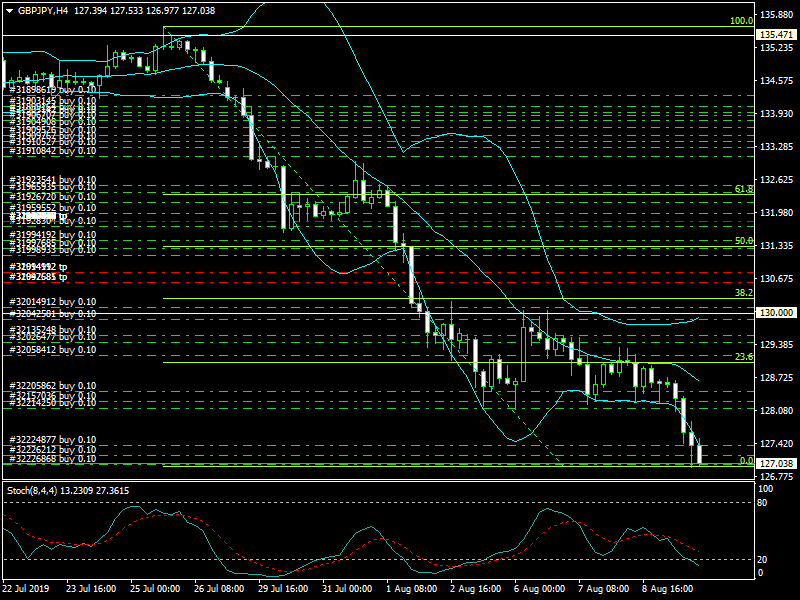Click the current price tag 127.038
Screen dimensions: 800x600
pyautogui.click(x=776, y=463)
